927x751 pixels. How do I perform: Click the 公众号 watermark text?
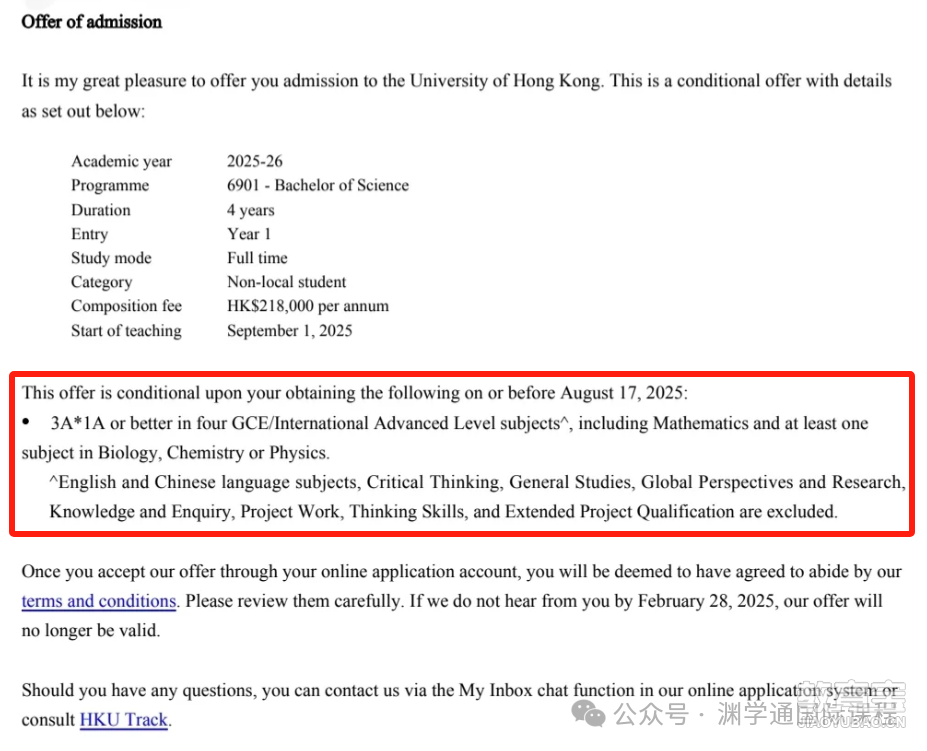click(651, 714)
